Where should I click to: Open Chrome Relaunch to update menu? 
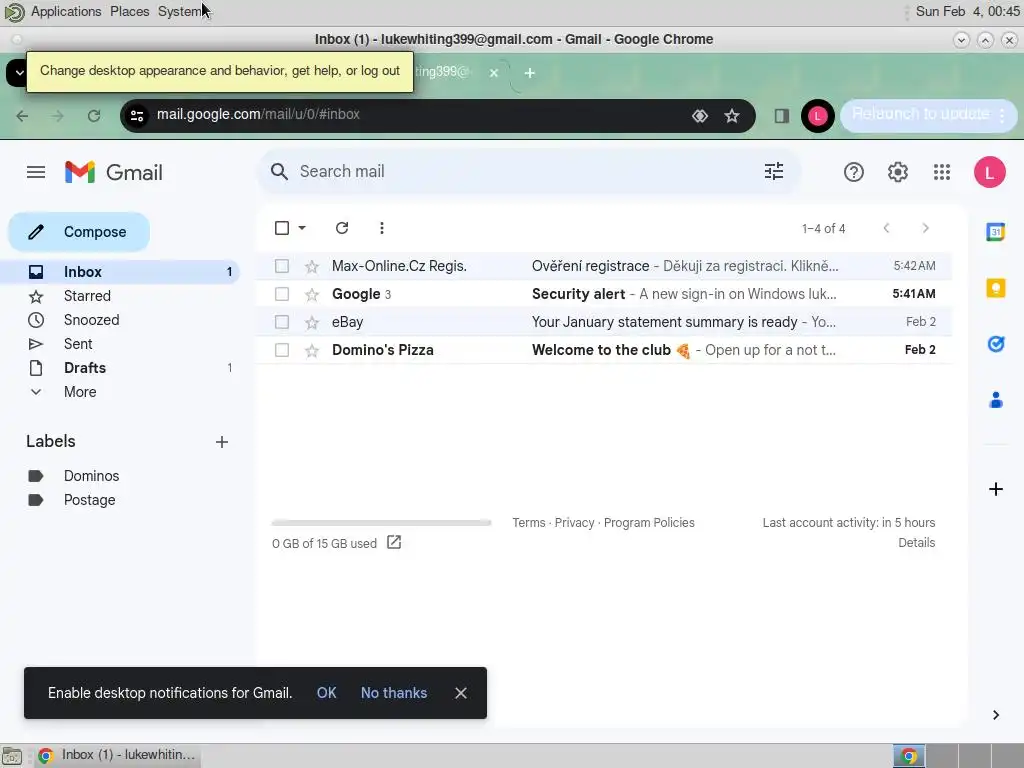(x=927, y=116)
